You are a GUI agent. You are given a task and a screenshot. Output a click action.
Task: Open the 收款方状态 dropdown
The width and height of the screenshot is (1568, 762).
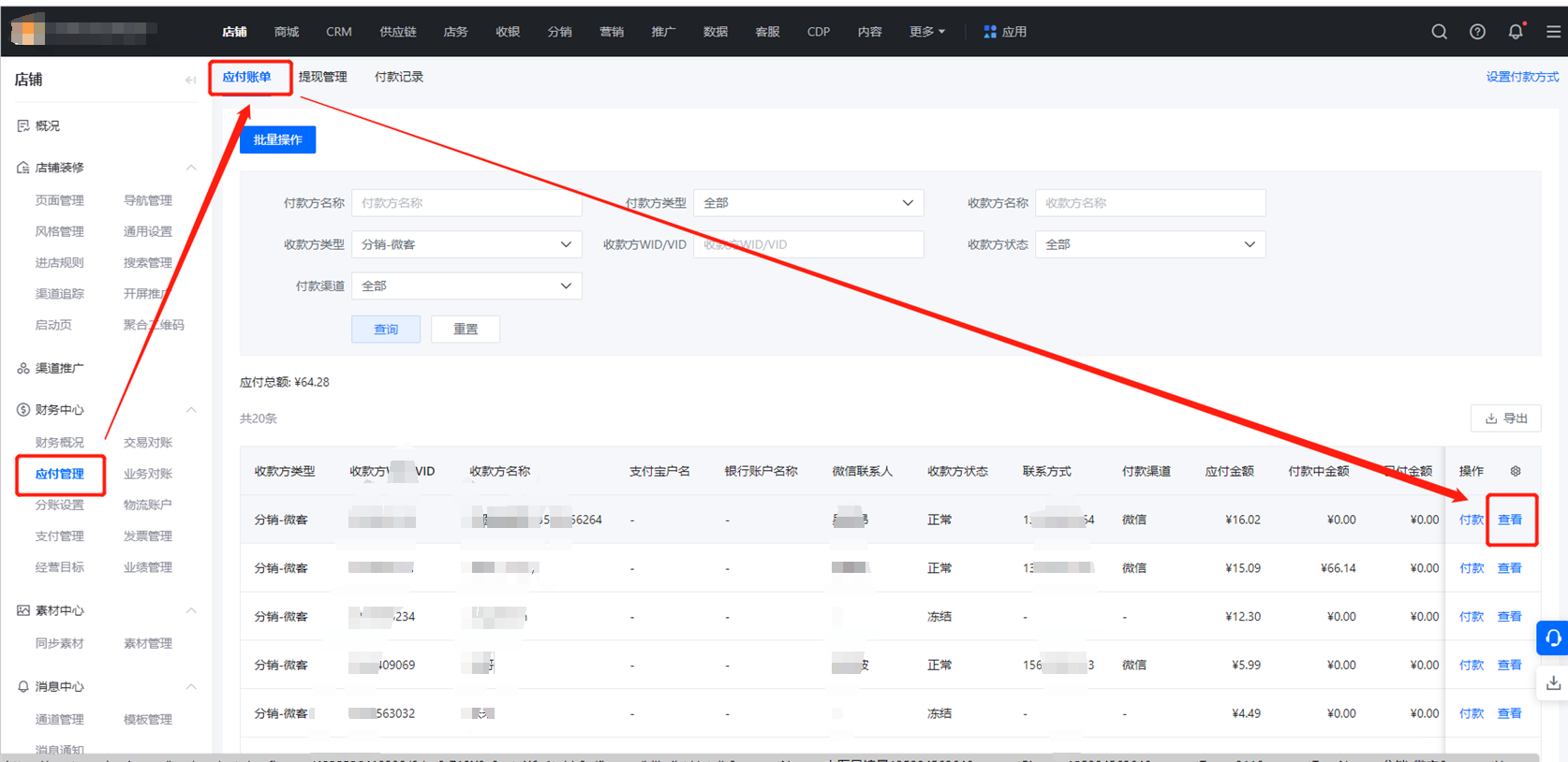(x=1150, y=244)
